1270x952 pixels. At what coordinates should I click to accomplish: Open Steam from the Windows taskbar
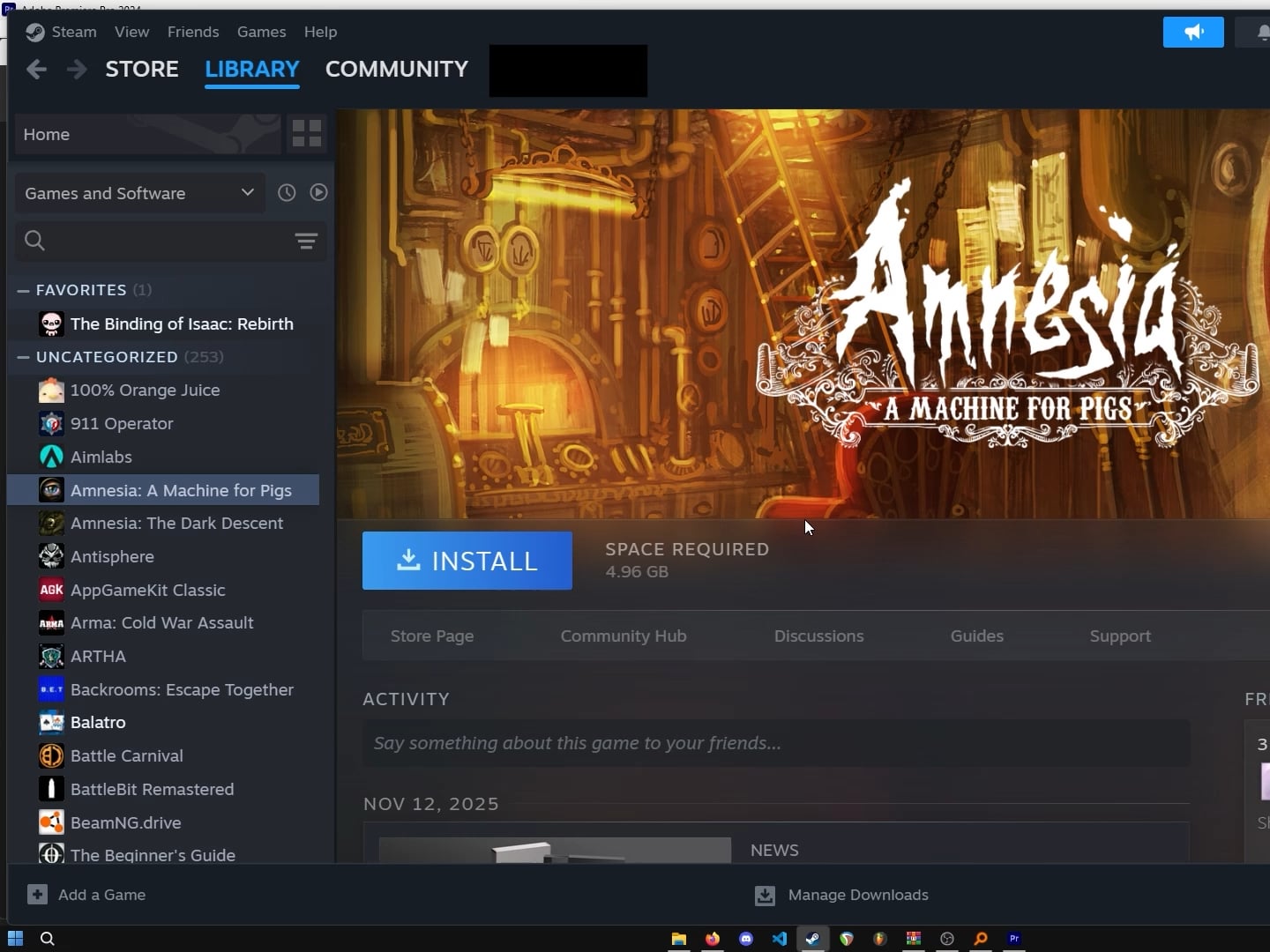click(x=812, y=939)
